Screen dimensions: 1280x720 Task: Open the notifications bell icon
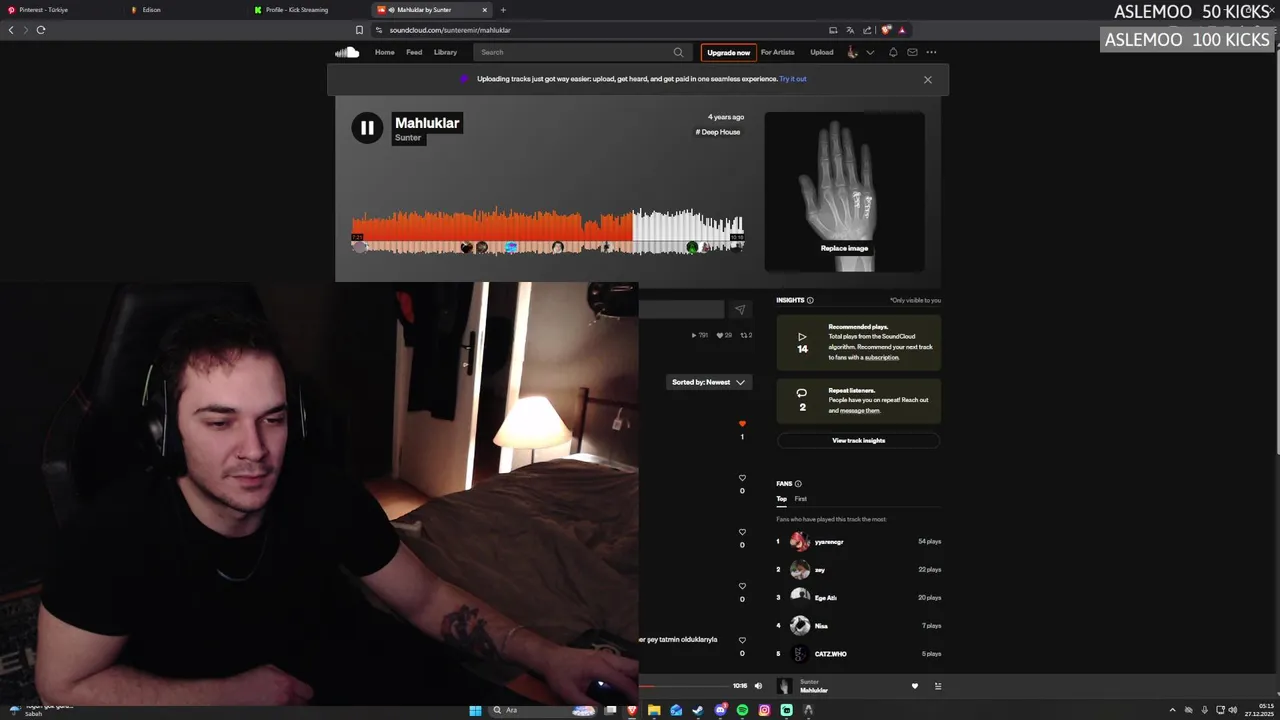tap(893, 52)
